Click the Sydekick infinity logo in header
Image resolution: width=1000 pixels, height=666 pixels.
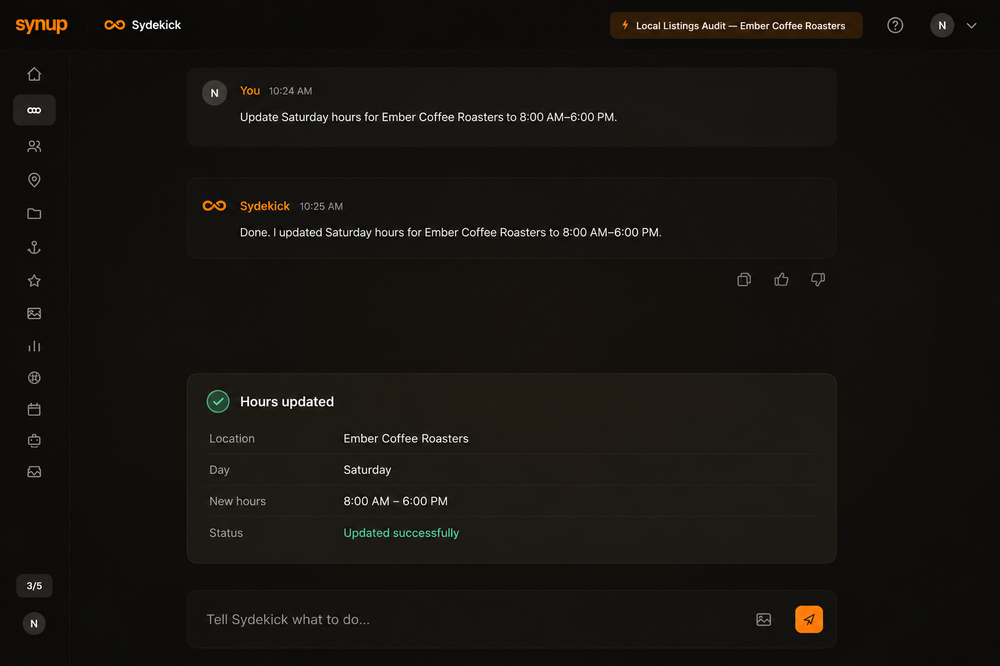point(115,25)
